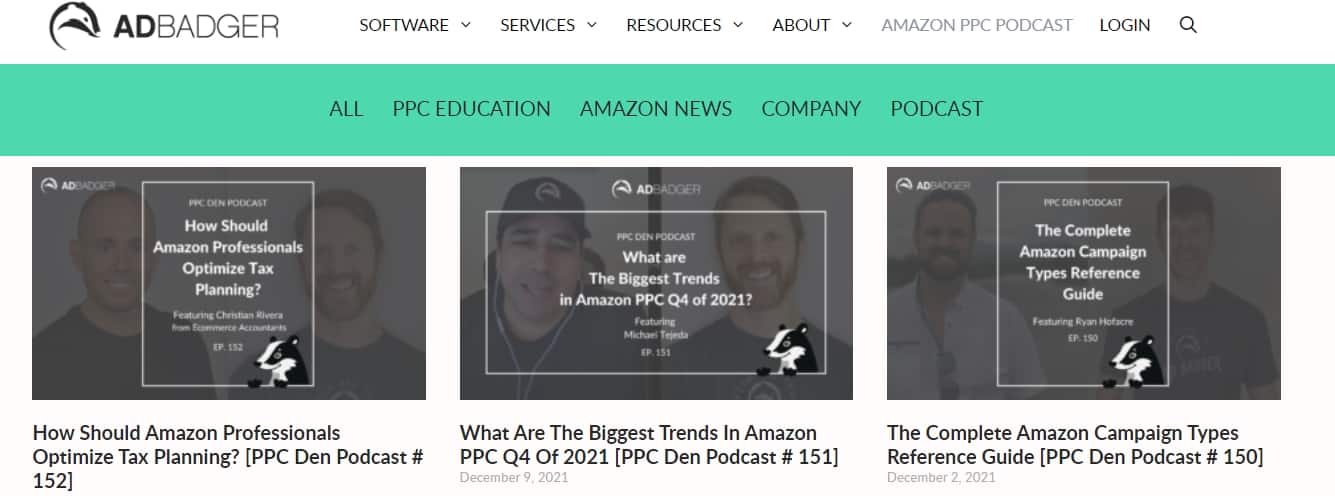1335x496 pixels.
Task: Click the Ad Badger logo icon
Action: coord(74,25)
